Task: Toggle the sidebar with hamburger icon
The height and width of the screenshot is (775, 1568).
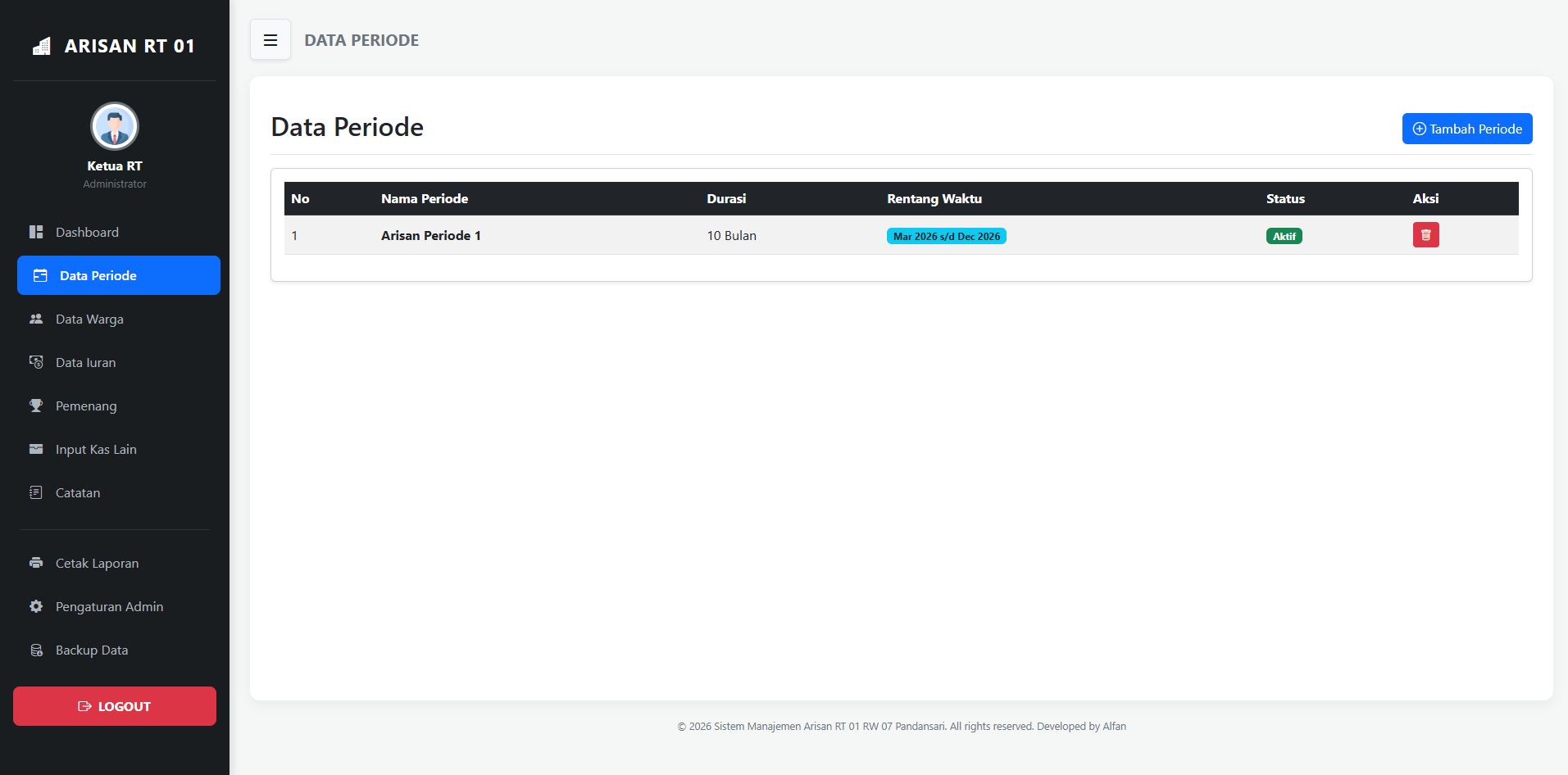Action: tap(270, 40)
